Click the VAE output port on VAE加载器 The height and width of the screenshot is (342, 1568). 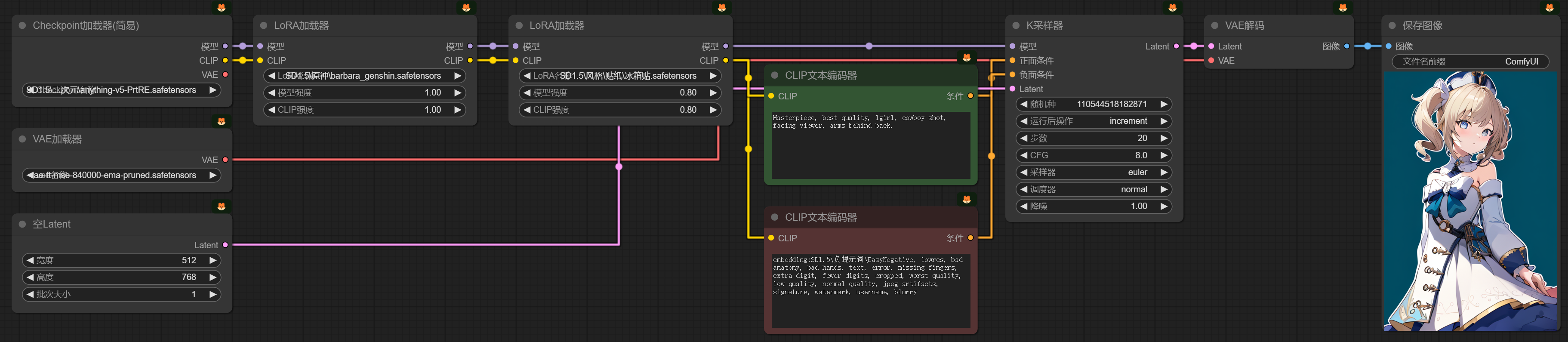(225, 160)
